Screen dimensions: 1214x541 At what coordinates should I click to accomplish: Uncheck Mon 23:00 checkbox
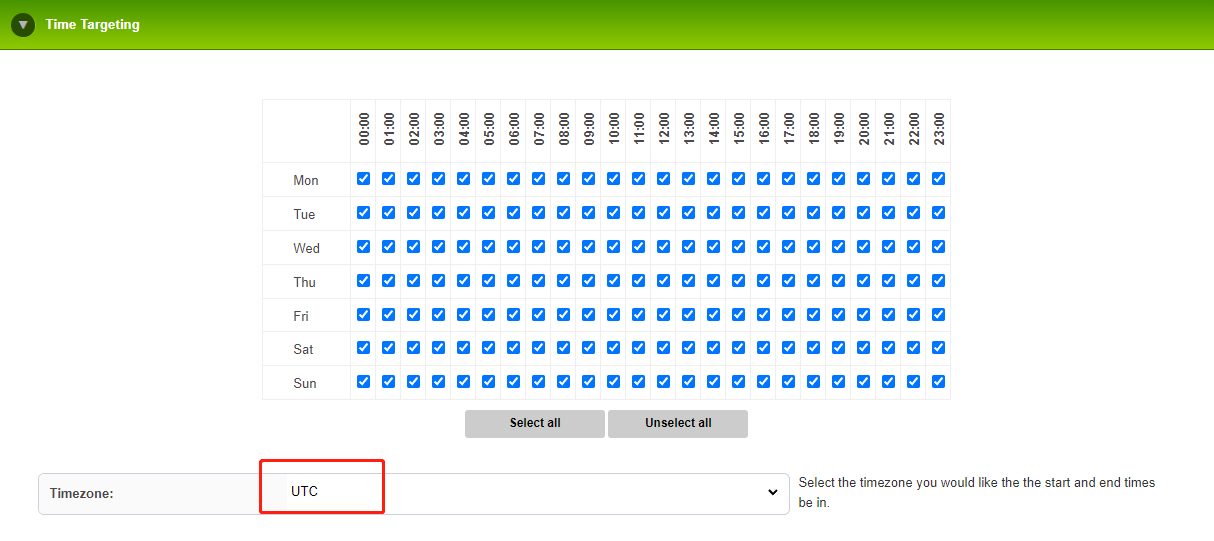pyautogui.click(x=938, y=179)
